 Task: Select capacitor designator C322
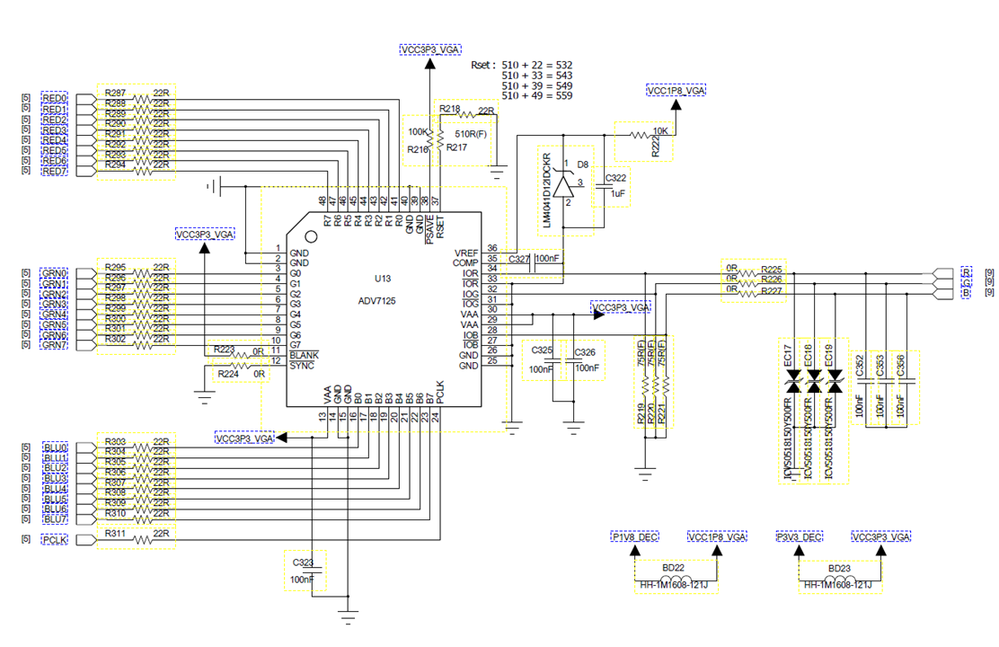616,178
